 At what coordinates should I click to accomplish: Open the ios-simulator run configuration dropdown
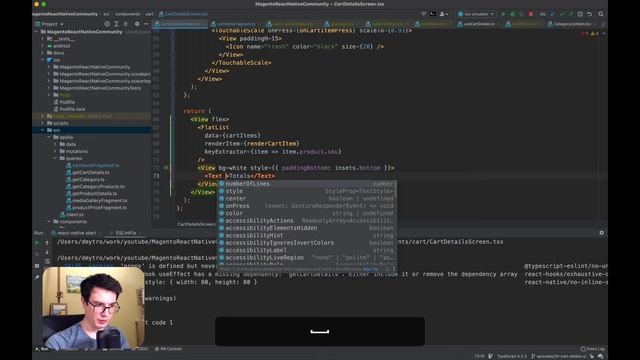(476, 14)
